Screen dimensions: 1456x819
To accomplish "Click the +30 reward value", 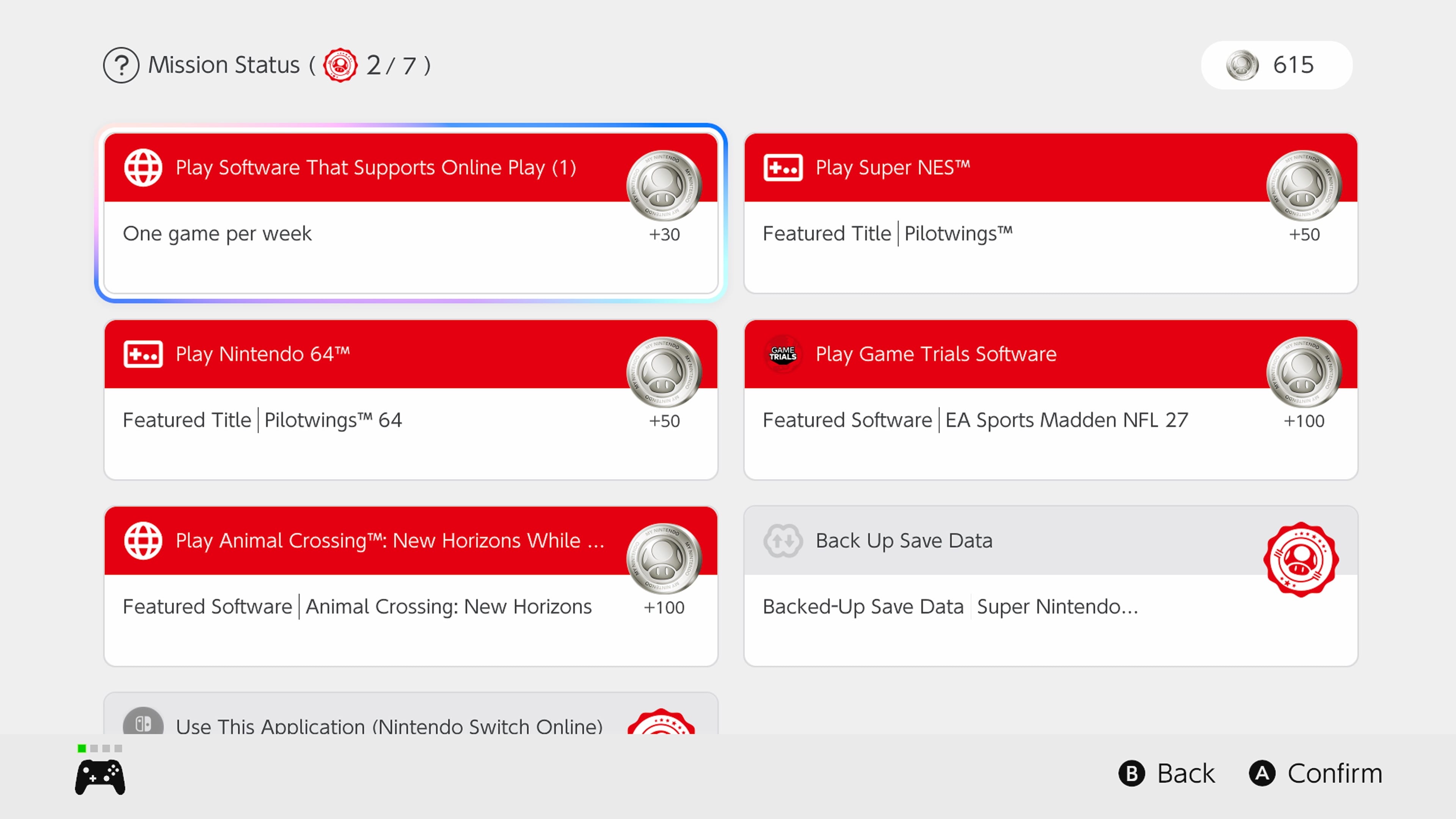I will point(664,235).
